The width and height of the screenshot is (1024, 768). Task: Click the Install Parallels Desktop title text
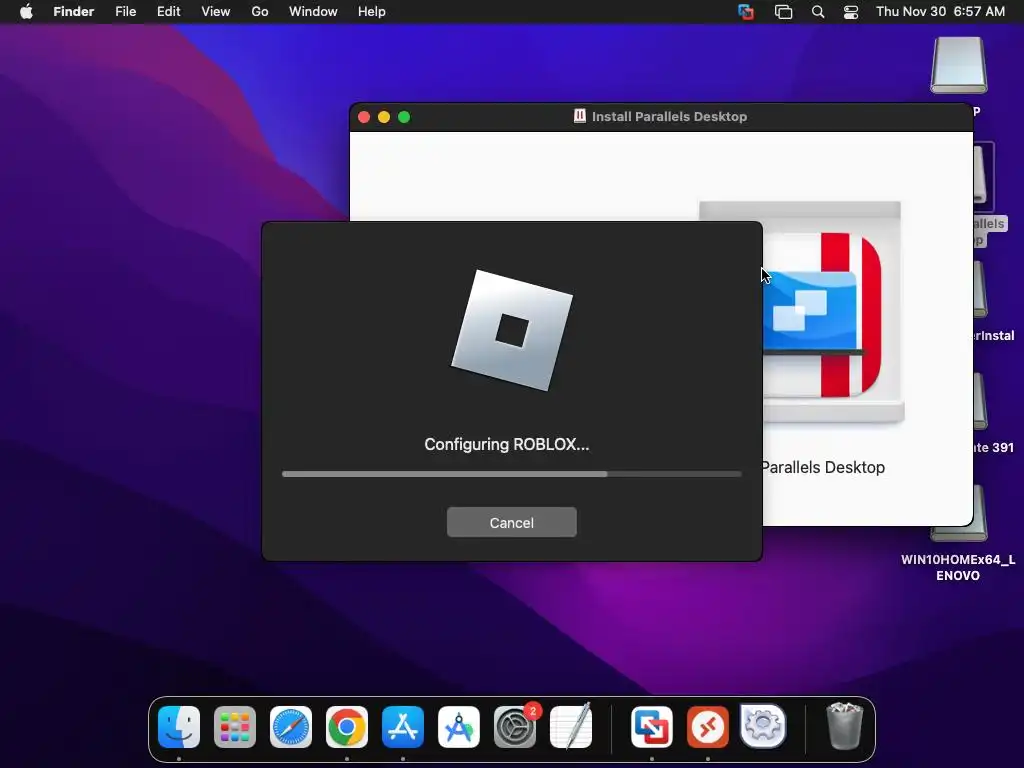click(x=669, y=117)
